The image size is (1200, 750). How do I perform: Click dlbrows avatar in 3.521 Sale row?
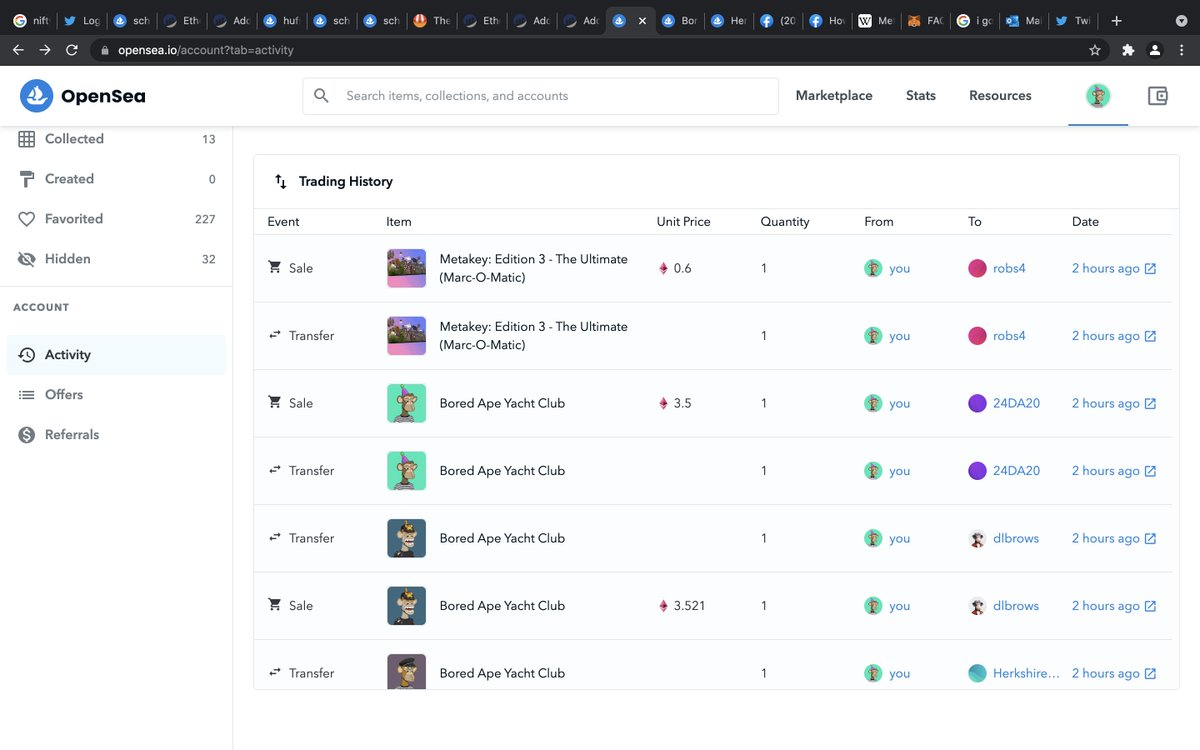pyautogui.click(x=978, y=606)
